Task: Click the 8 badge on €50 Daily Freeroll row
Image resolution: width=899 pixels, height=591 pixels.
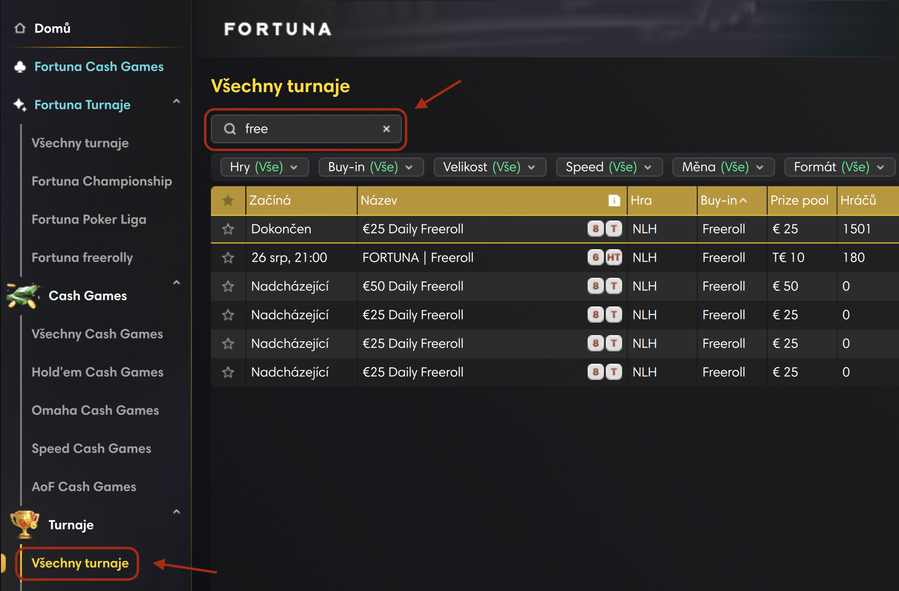Action: coord(596,286)
